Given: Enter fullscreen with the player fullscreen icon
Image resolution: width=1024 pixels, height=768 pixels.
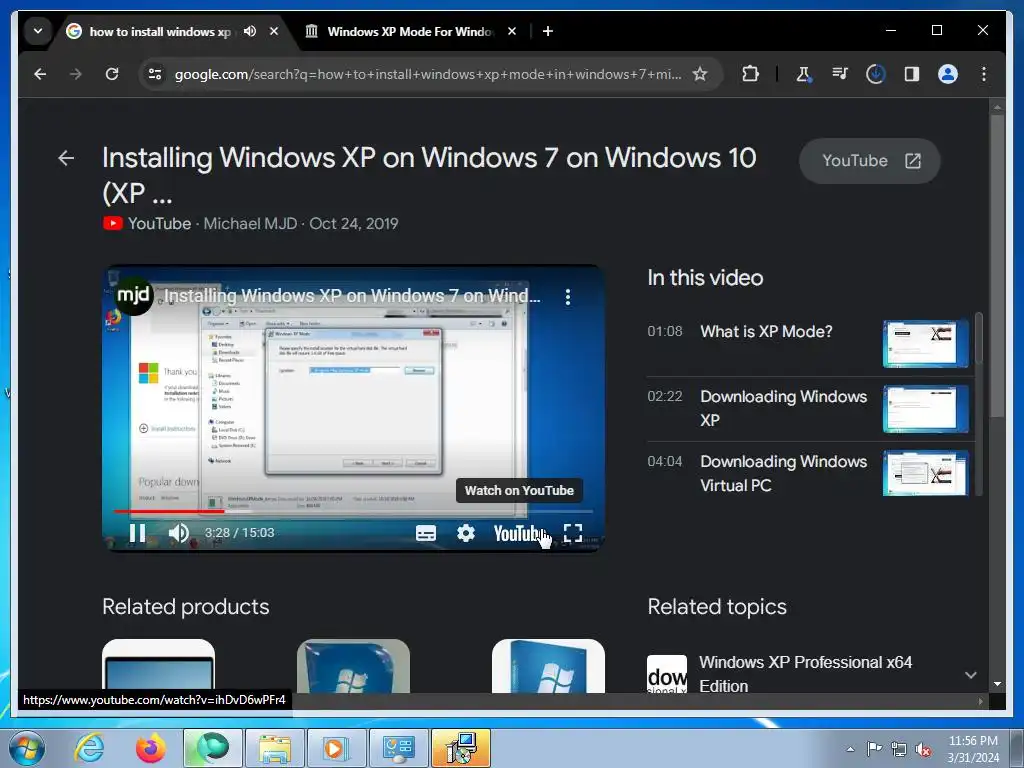Looking at the screenshot, I should [573, 533].
